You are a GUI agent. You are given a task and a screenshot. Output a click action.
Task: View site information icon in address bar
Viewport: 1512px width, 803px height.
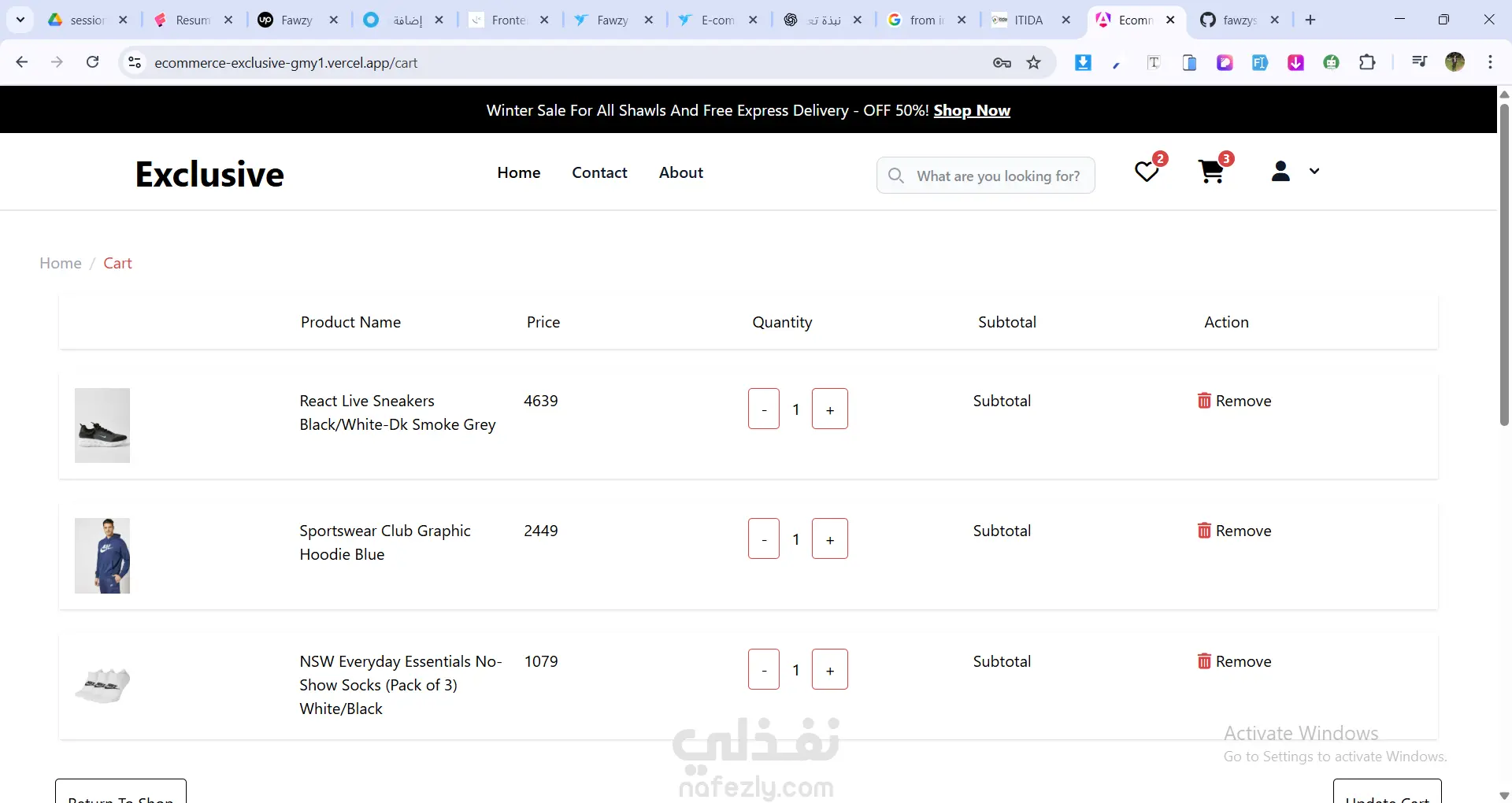click(x=135, y=62)
